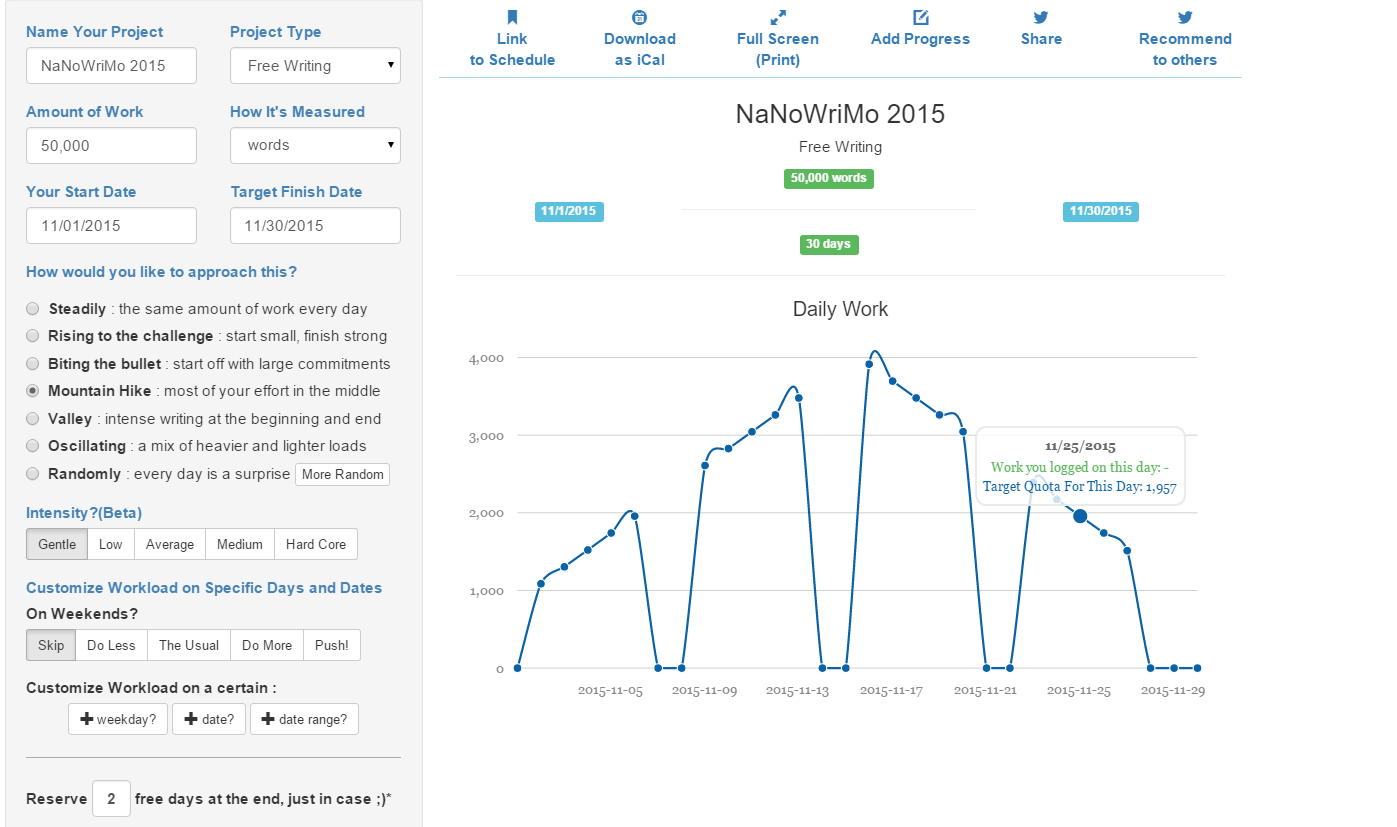
Task: Click the "1,000" y-axis label
Action: tap(486, 591)
